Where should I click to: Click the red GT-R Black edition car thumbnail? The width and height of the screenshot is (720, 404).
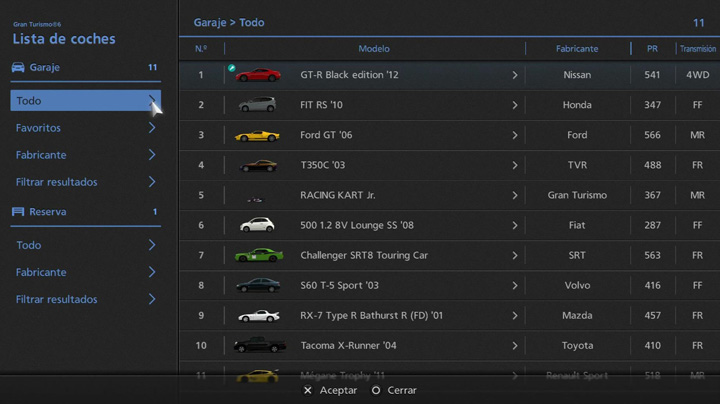258,75
